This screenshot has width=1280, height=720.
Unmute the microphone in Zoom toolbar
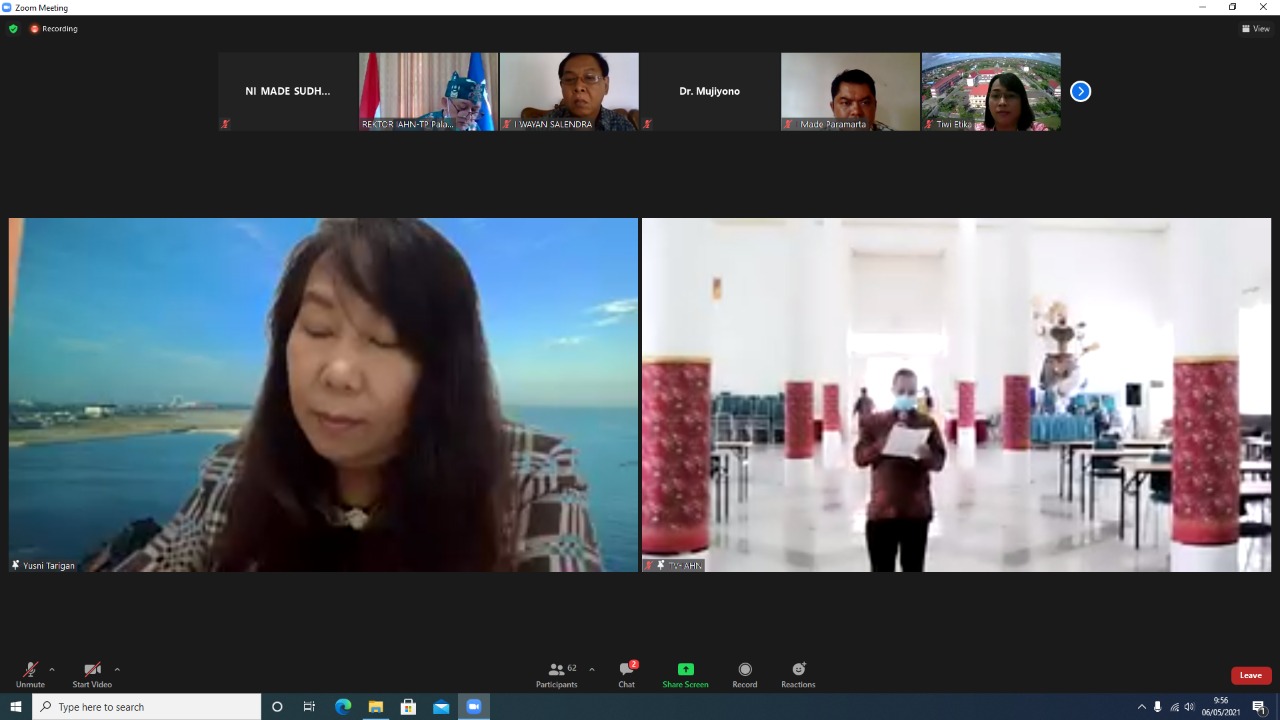click(x=30, y=670)
